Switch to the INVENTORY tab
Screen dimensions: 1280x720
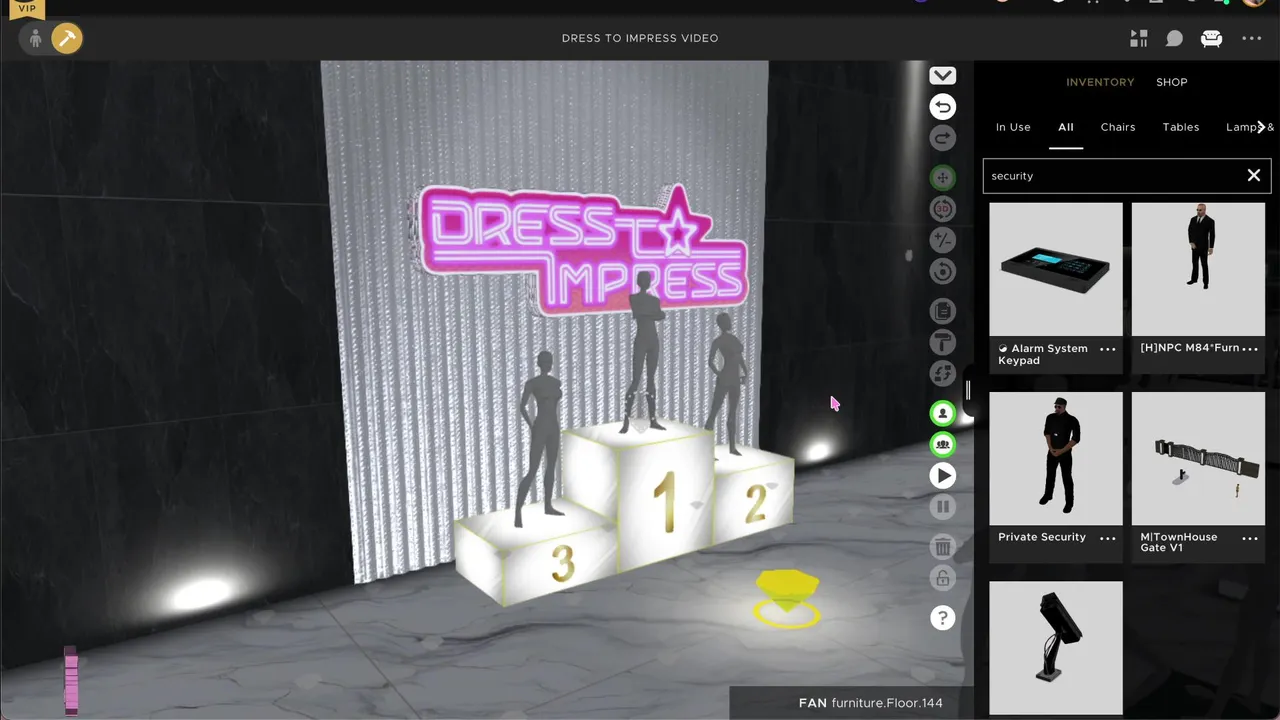(1100, 82)
